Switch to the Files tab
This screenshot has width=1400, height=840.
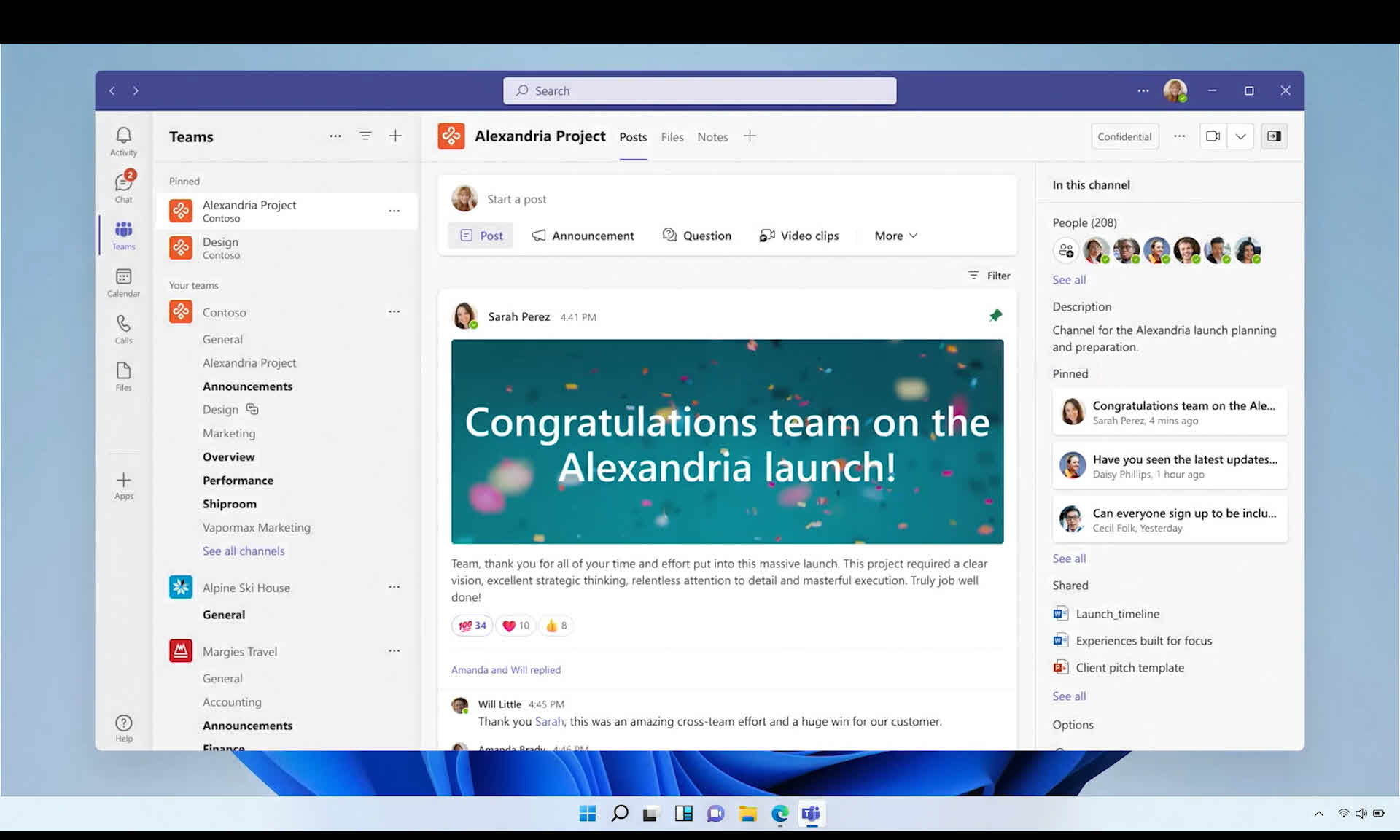tap(672, 137)
